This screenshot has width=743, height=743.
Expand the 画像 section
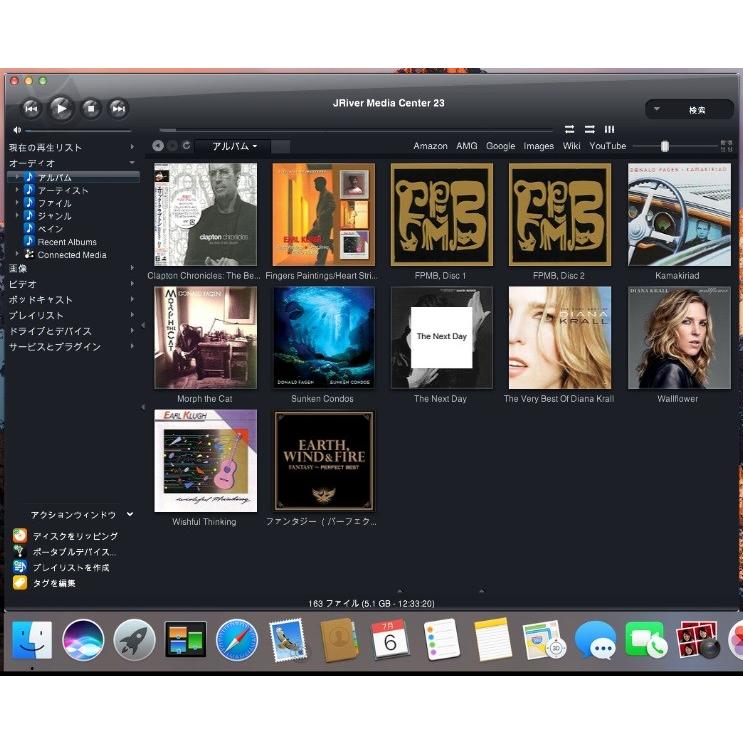click(x=132, y=268)
